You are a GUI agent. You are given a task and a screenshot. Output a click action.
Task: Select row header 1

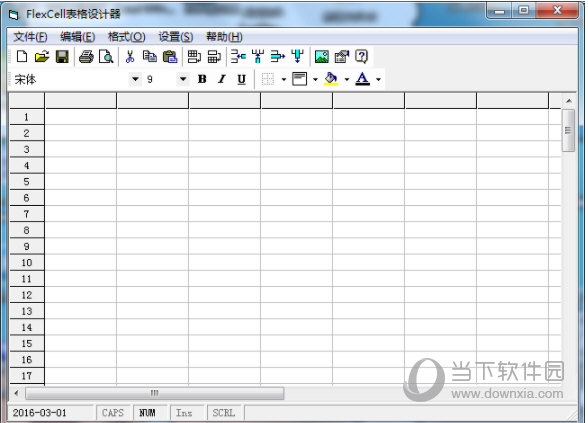pyautogui.click(x=27, y=117)
